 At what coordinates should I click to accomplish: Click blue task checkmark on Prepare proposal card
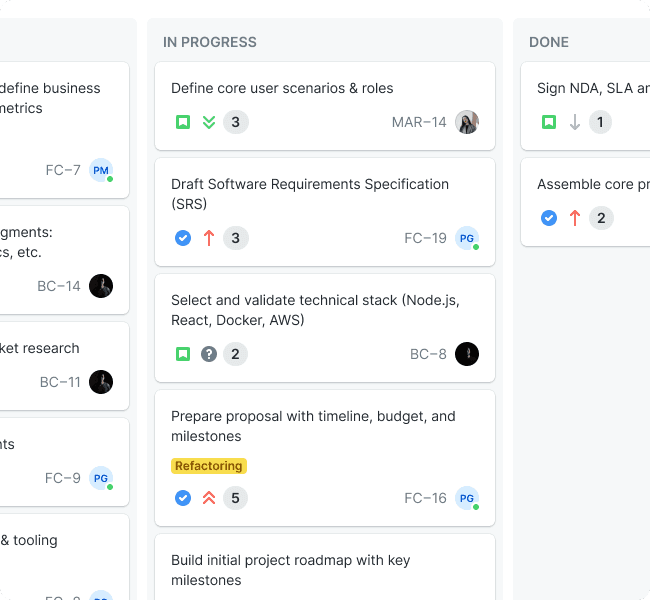tap(183, 498)
